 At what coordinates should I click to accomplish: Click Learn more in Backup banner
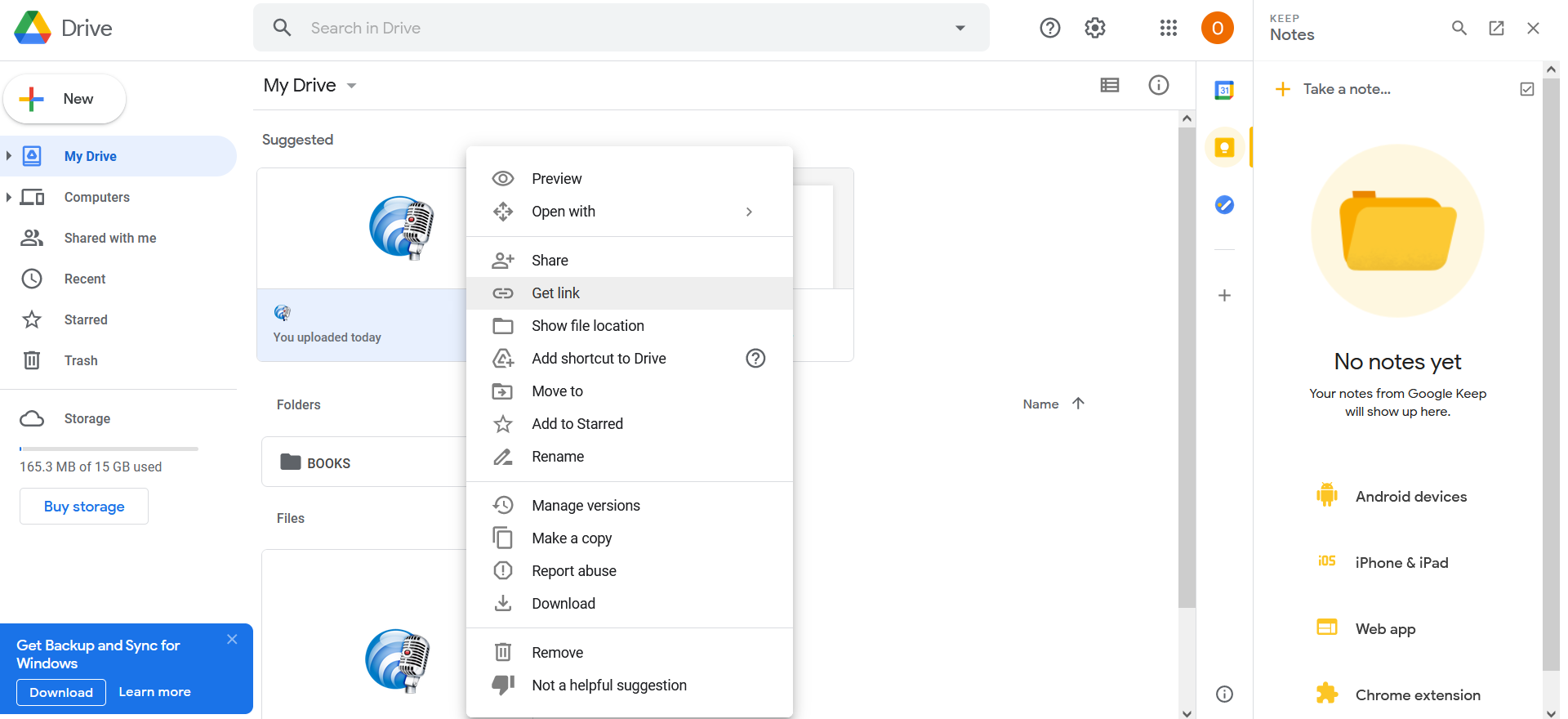pyautogui.click(x=154, y=692)
